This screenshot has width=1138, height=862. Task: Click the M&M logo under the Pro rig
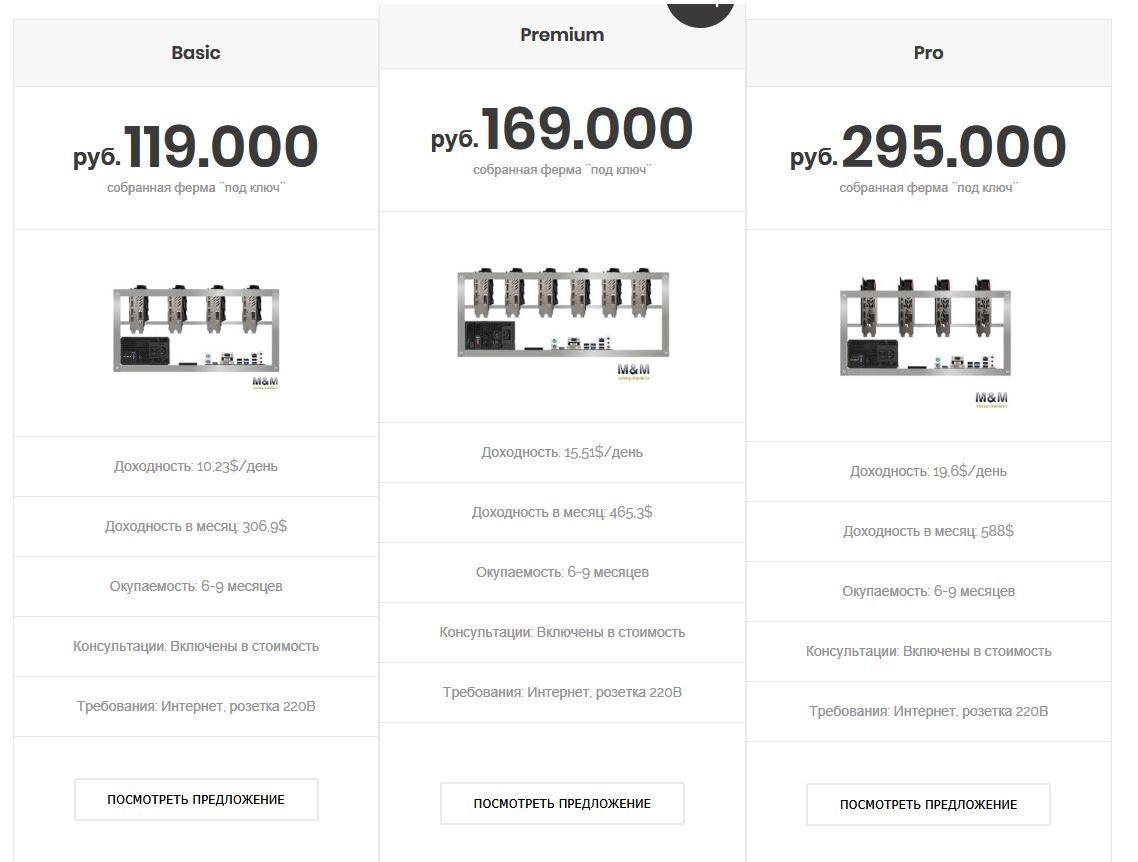point(991,399)
